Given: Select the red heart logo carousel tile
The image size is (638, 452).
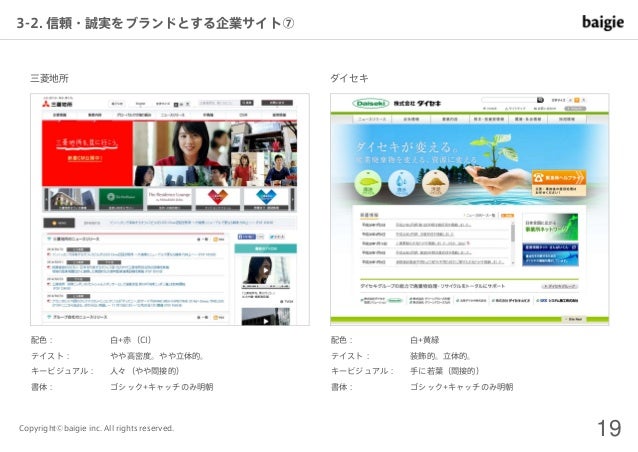Looking at the screenshot, I should click(x=218, y=199).
